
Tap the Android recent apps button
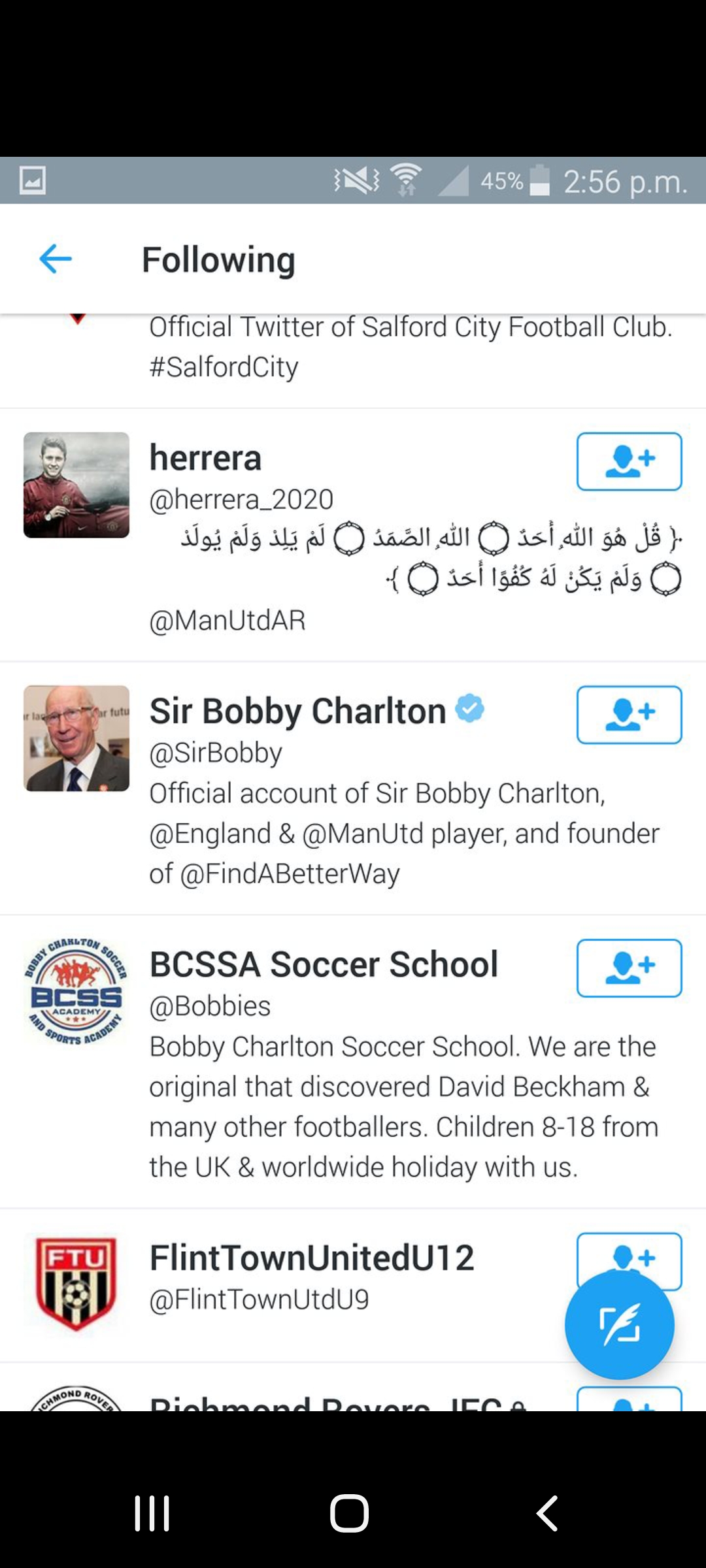152,1513
